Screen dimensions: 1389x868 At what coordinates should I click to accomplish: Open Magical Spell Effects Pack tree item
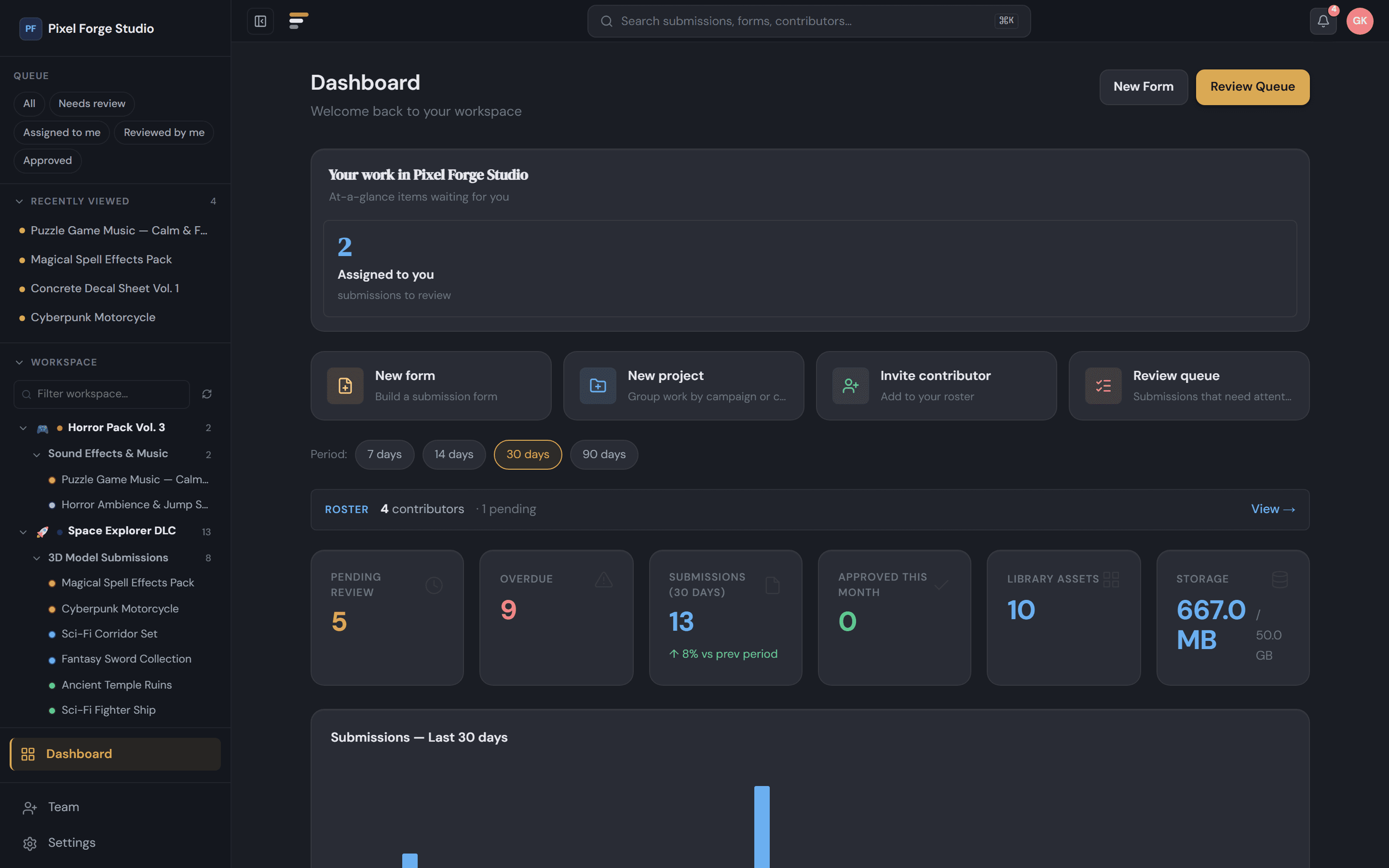(127, 583)
